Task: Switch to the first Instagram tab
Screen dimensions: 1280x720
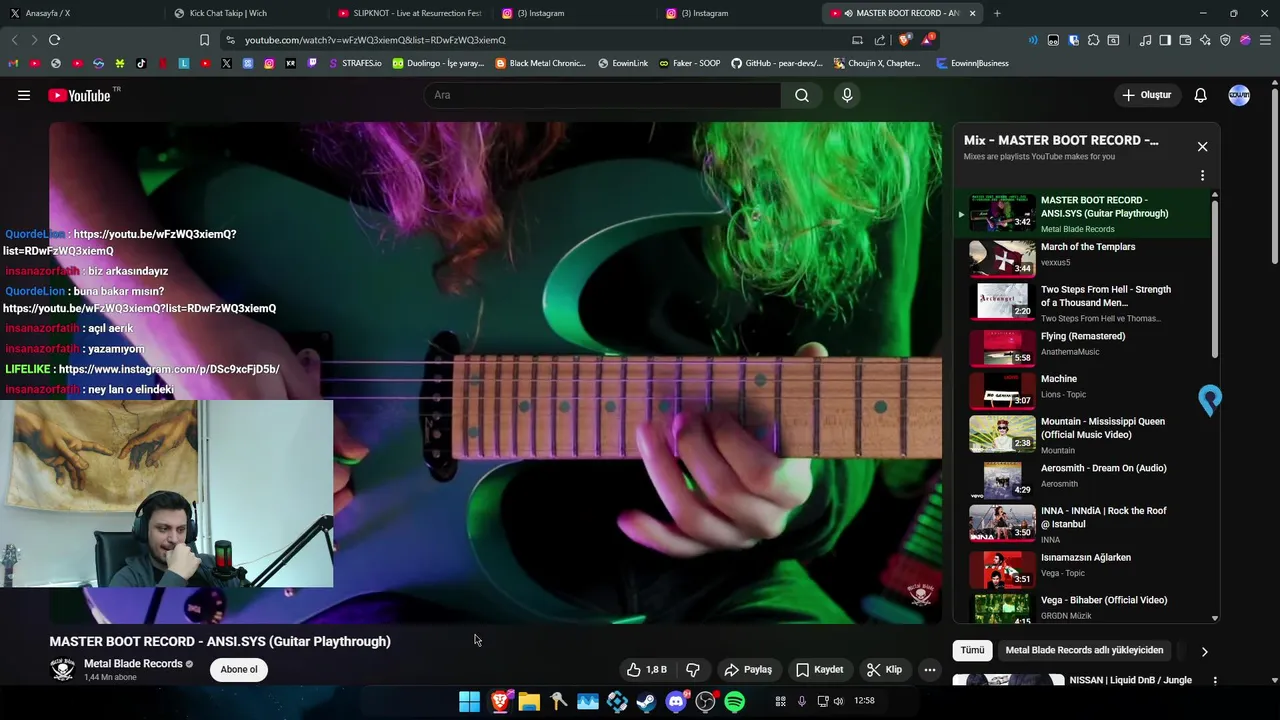Action: [574, 13]
